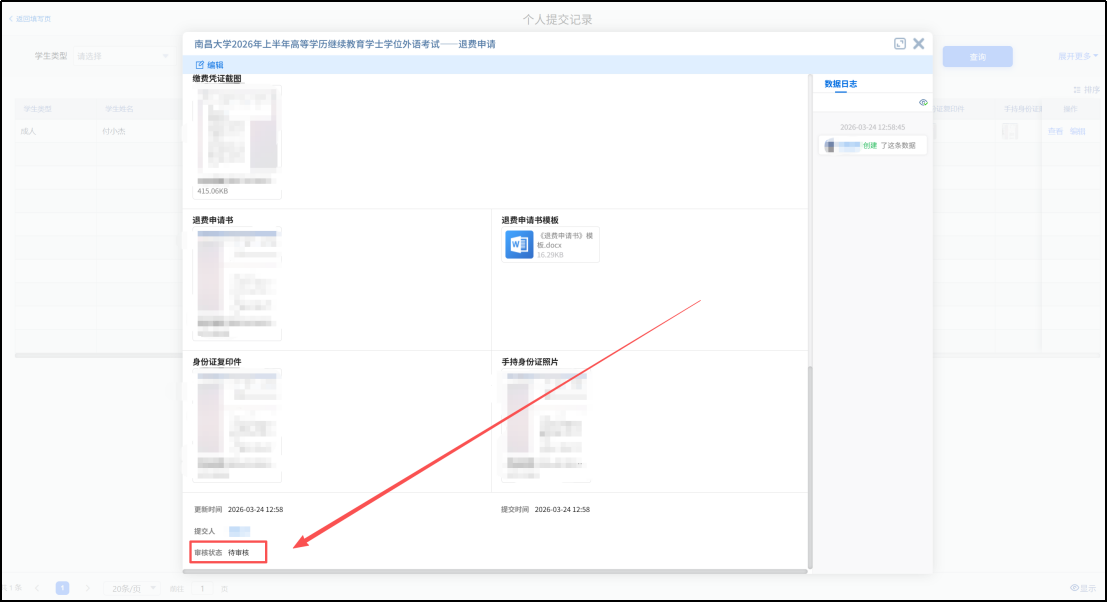The width and height of the screenshot is (1108, 603).
Task: Click the 编辑 link in the 操作 column
Action: coord(1077,131)
